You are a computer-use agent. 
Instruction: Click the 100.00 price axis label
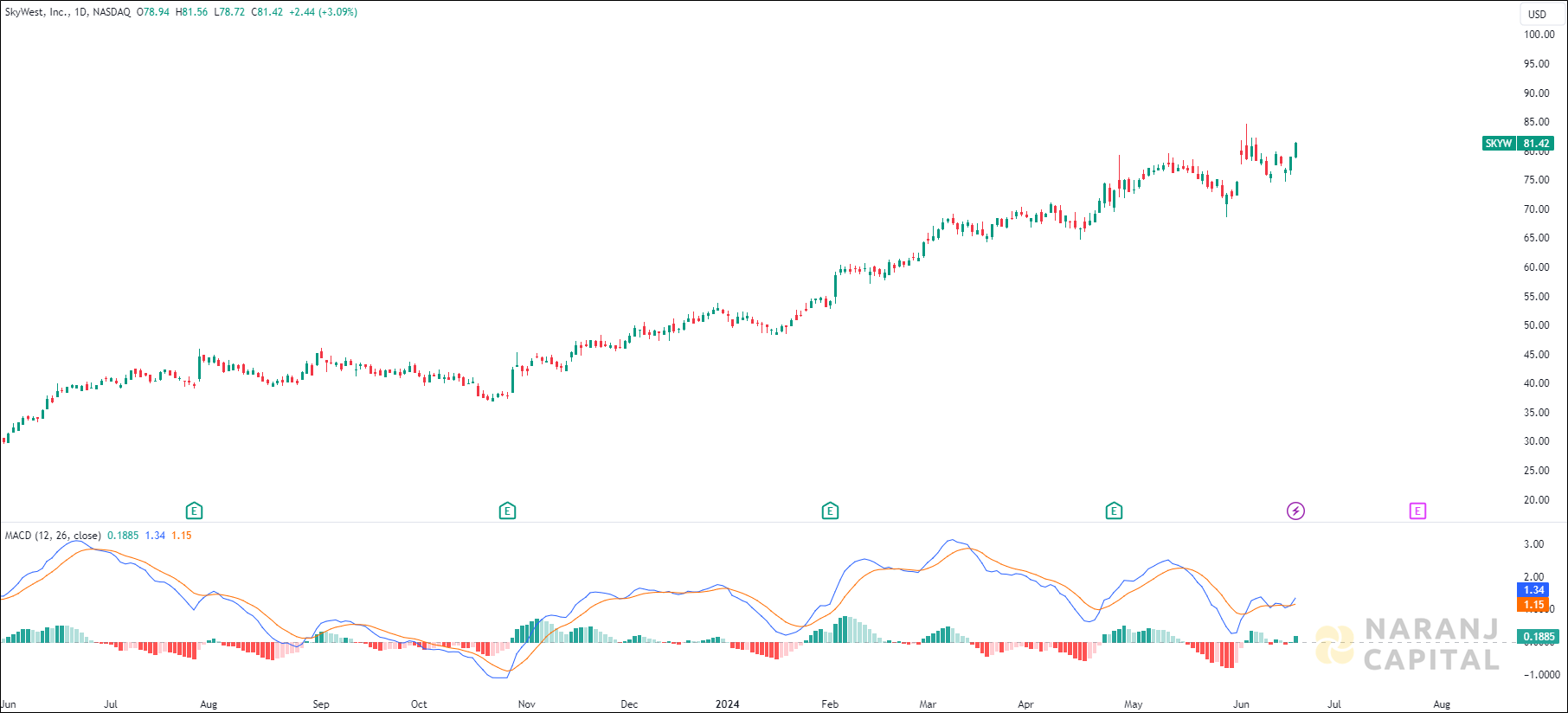[x=1539, y=35]
